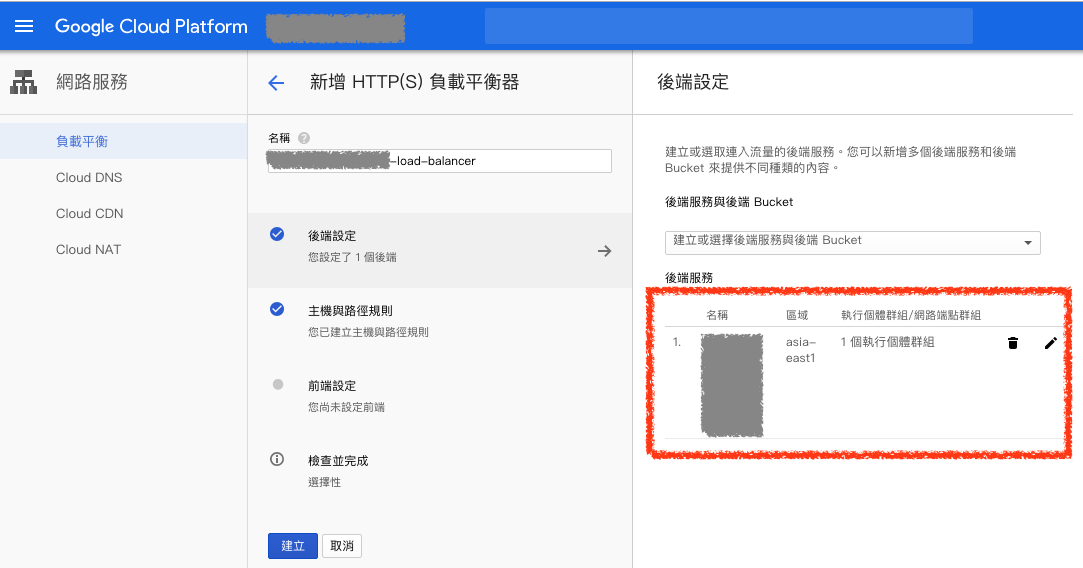This screenshot has height=568, width=1083.
Task: Click the blue checkmark for 主機與路徑規則
Action: [x=277, y=310]
